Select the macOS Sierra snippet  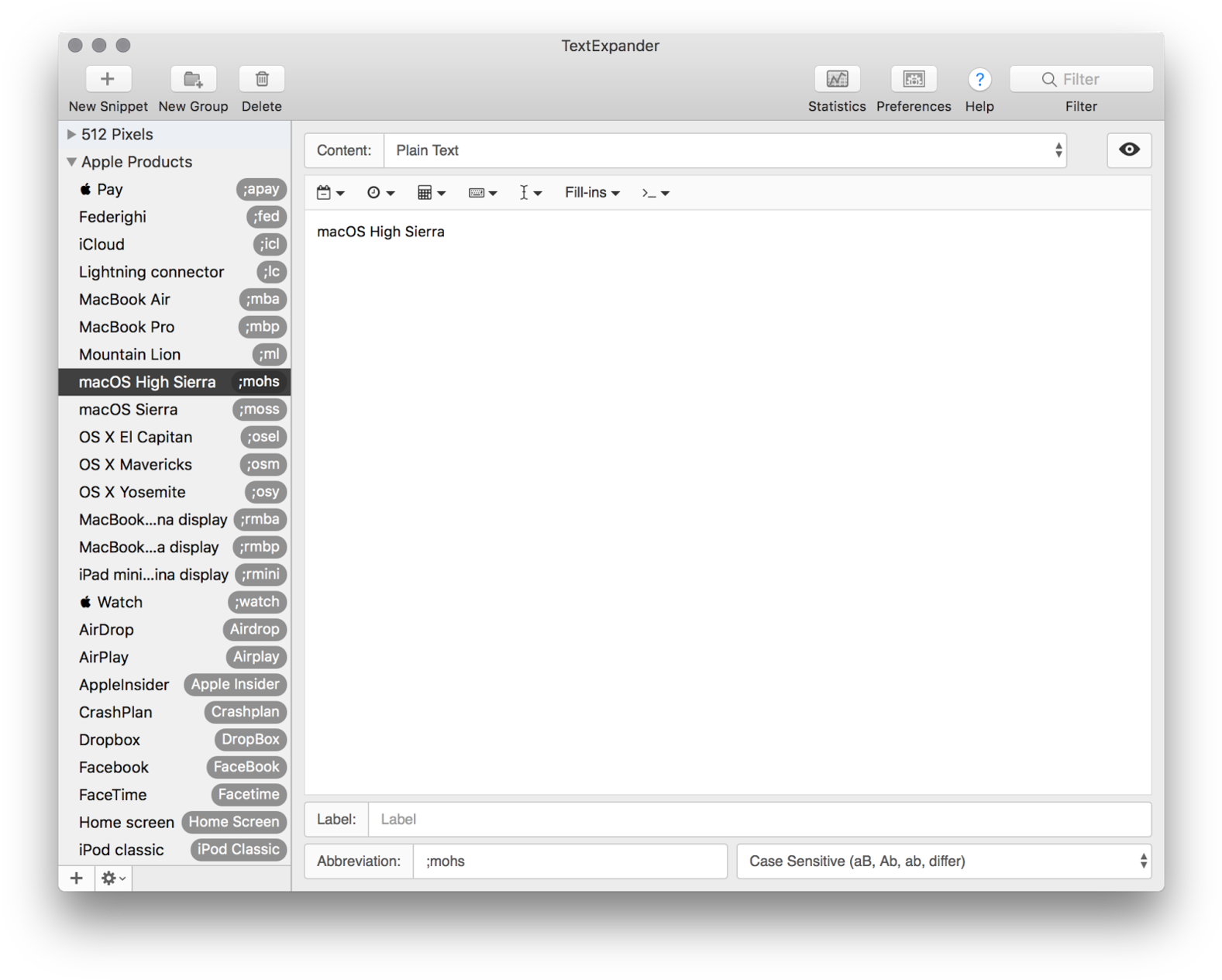[x=175, y=409]
